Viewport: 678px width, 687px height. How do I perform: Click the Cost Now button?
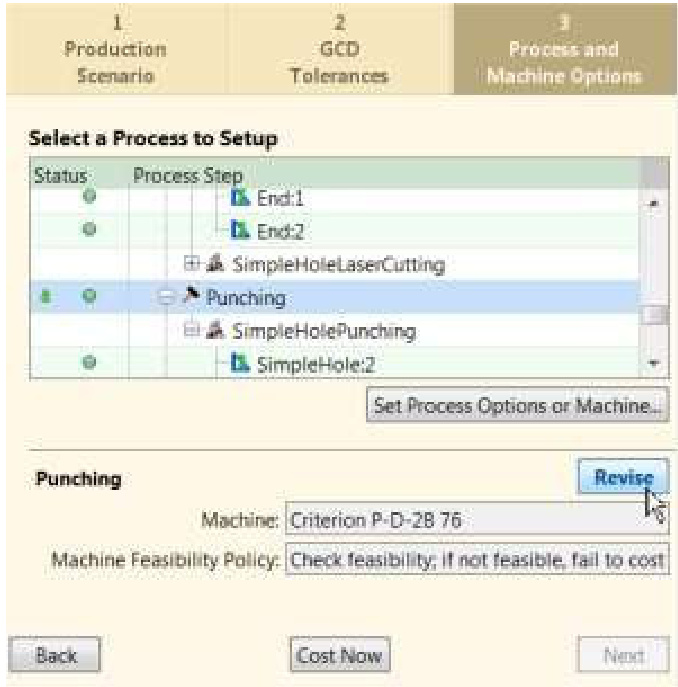339,655
